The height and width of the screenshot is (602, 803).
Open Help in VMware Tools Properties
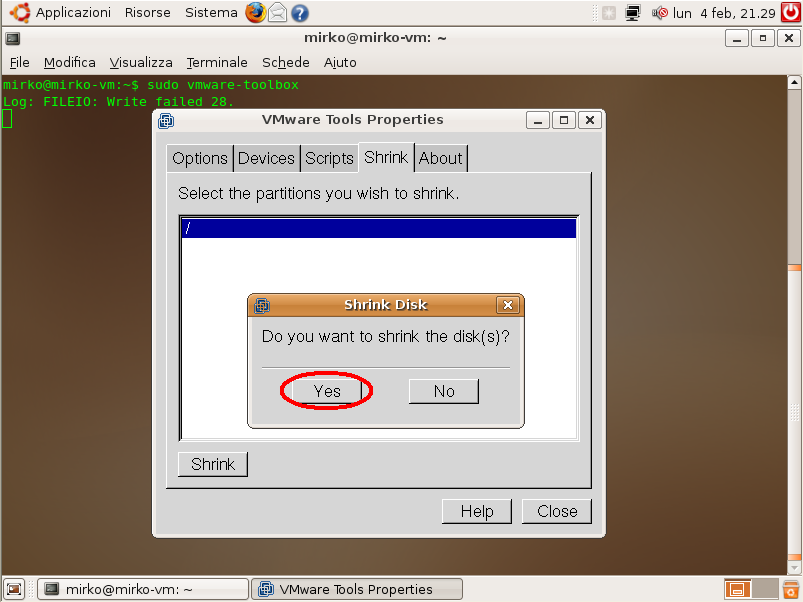pos(477,511)
